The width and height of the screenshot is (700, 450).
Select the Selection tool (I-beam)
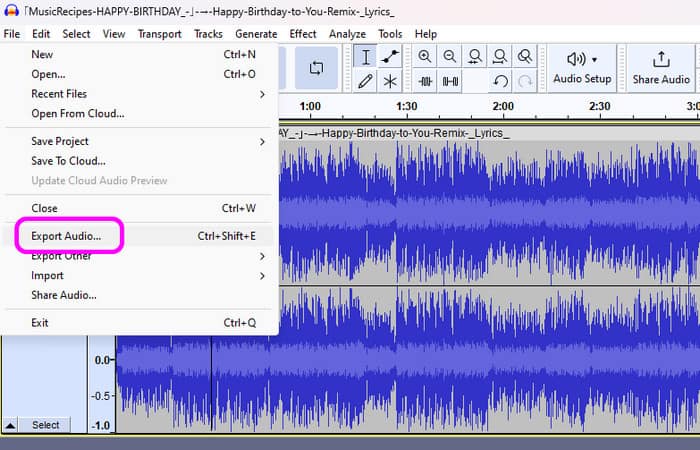coord(365,57)
